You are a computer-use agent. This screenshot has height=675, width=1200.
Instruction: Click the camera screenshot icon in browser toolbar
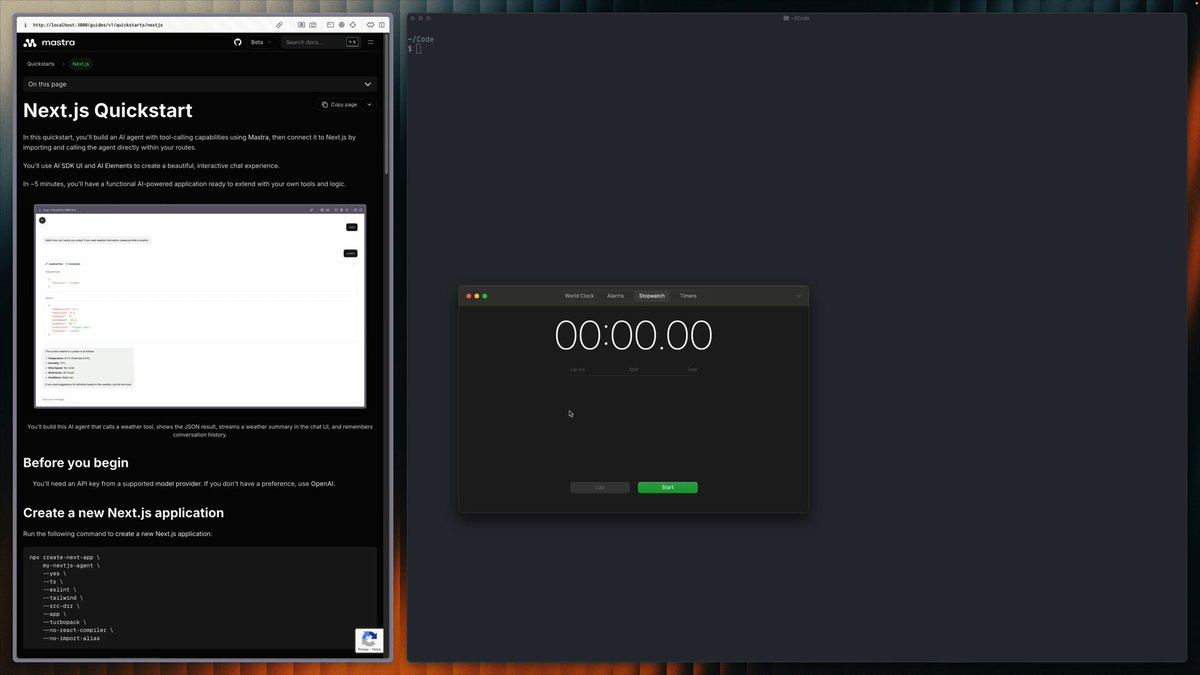click(313, 24)
